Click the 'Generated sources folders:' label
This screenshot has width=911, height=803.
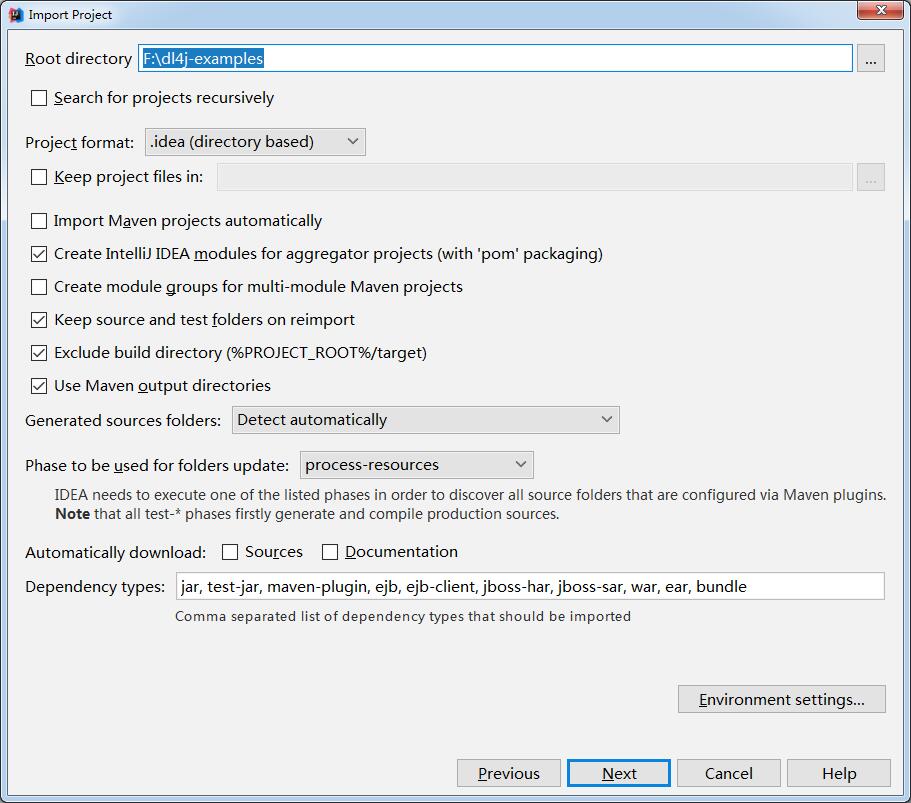[x=123, y=420]
